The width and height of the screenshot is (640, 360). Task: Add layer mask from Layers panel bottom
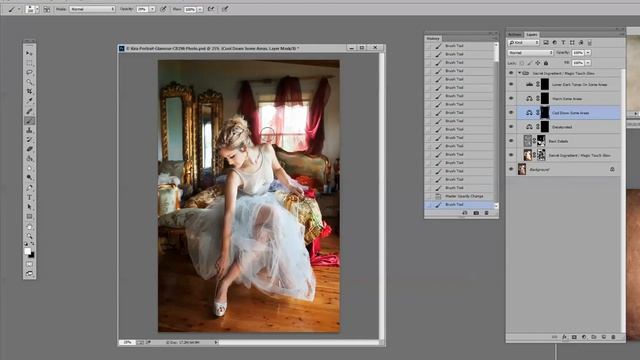pos(574,337)
